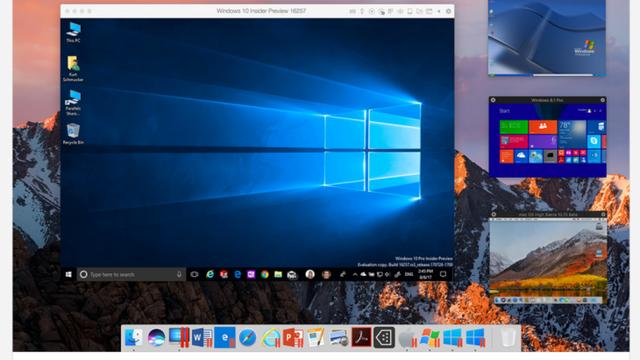Image resolution: width=640 pixels, height=360 pixels.
Task: Open the weather tile showing 78°
Action: [572, 134]
